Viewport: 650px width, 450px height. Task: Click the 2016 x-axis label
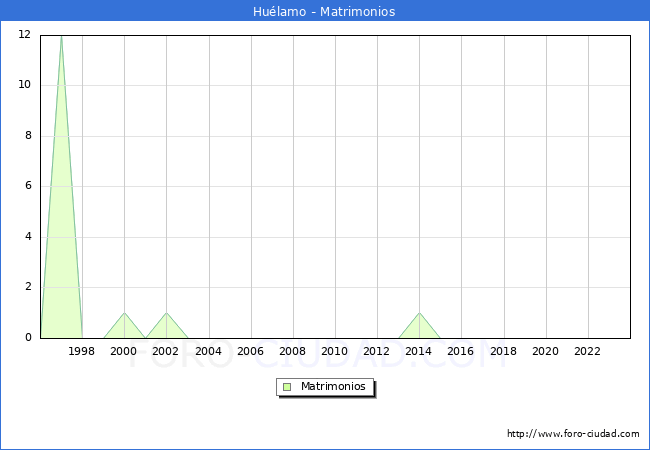461,352
